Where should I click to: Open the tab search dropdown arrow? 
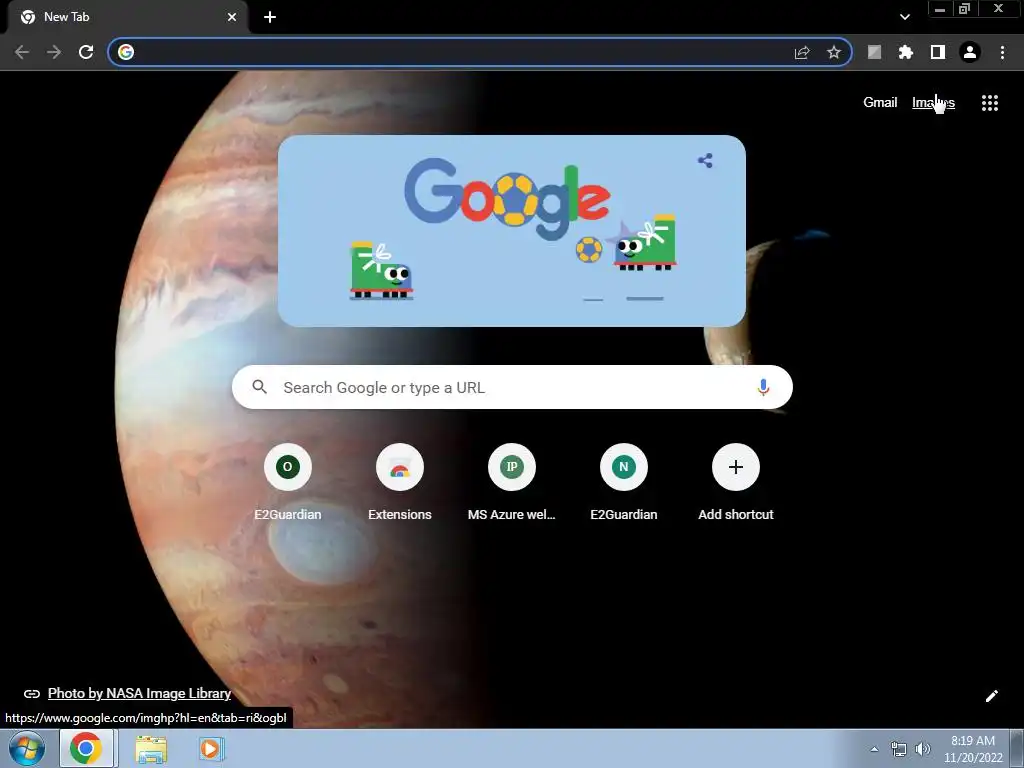pyautogui.click(x=904, y=17)
